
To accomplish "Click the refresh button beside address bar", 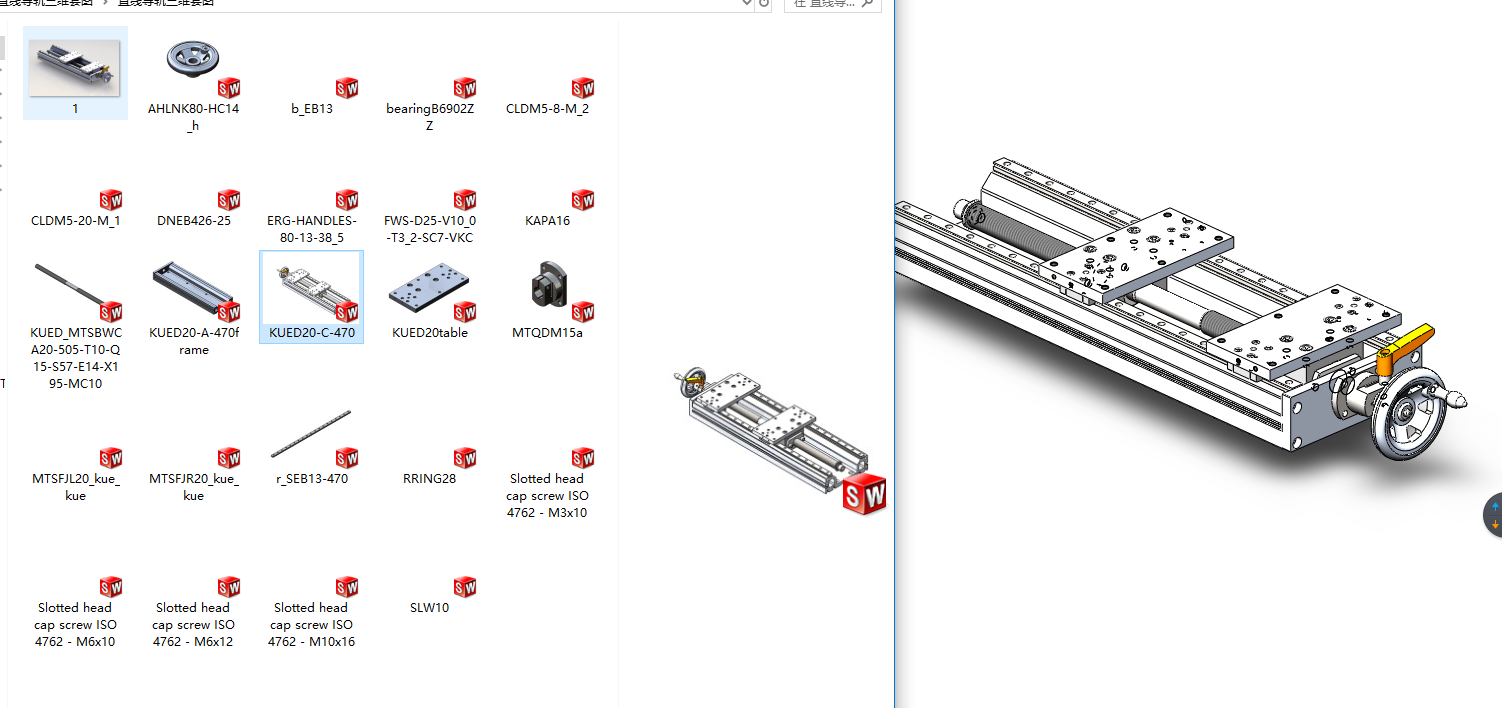I will click(765, 3).
